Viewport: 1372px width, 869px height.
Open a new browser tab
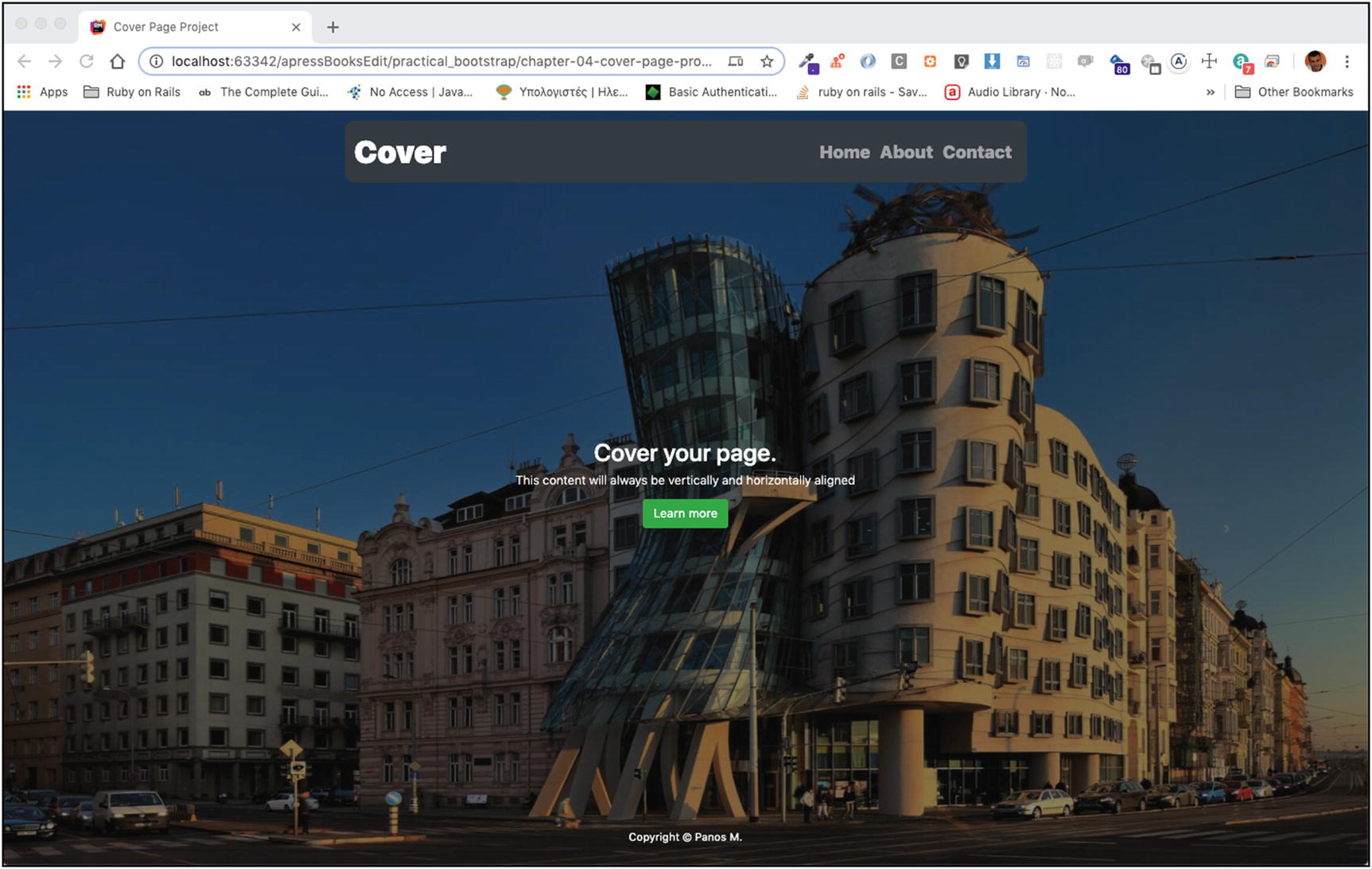[x=333, y=27]
